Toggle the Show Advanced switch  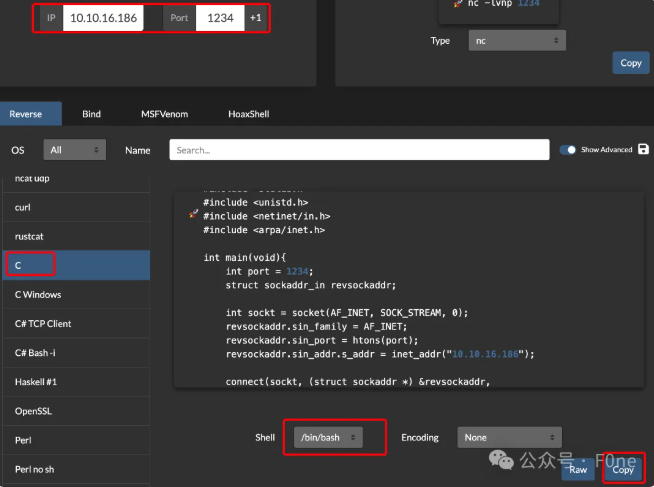pos(568,150)
